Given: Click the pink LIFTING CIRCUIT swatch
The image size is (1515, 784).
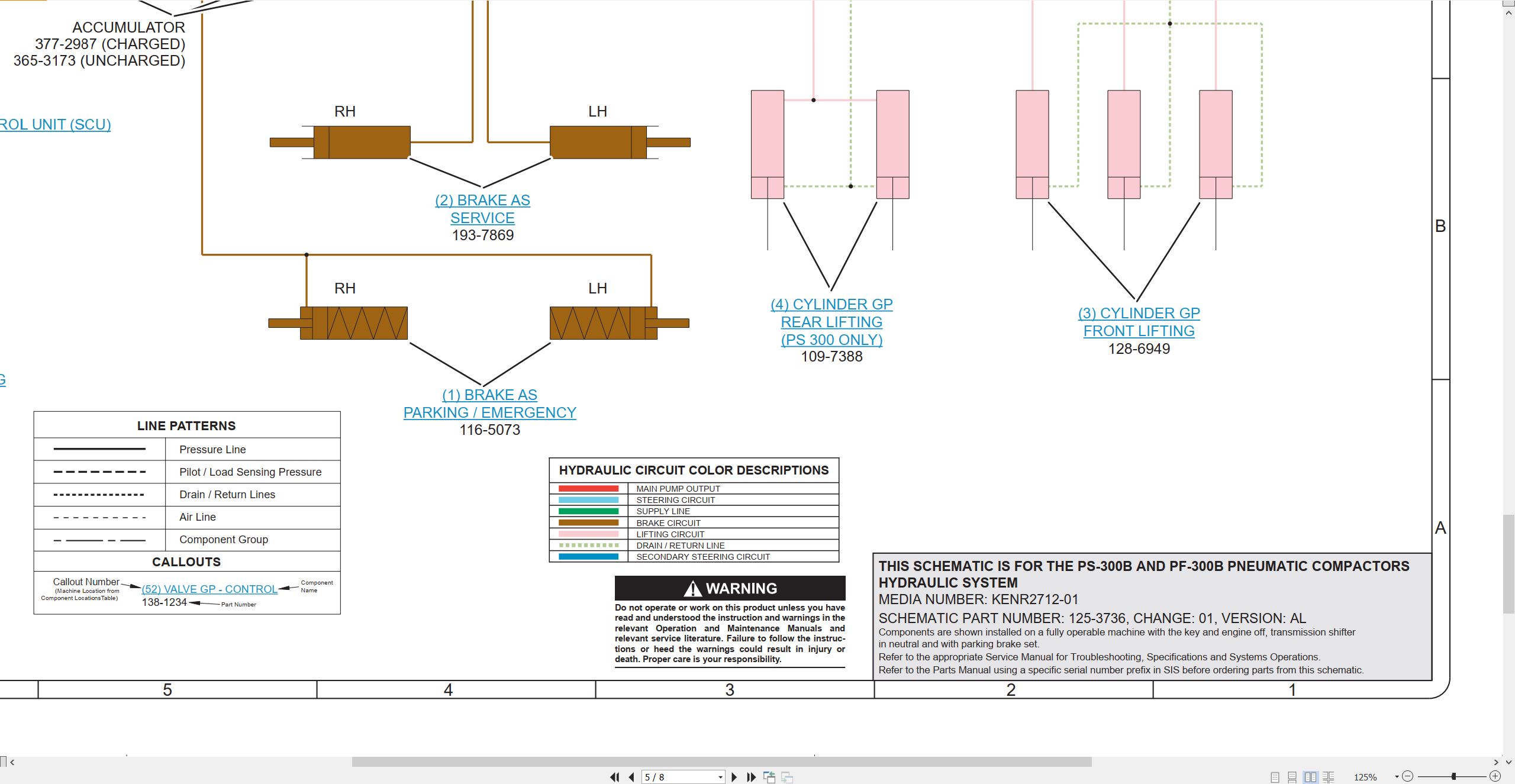Looking at the screenshot, I should [x=588, y=534].
